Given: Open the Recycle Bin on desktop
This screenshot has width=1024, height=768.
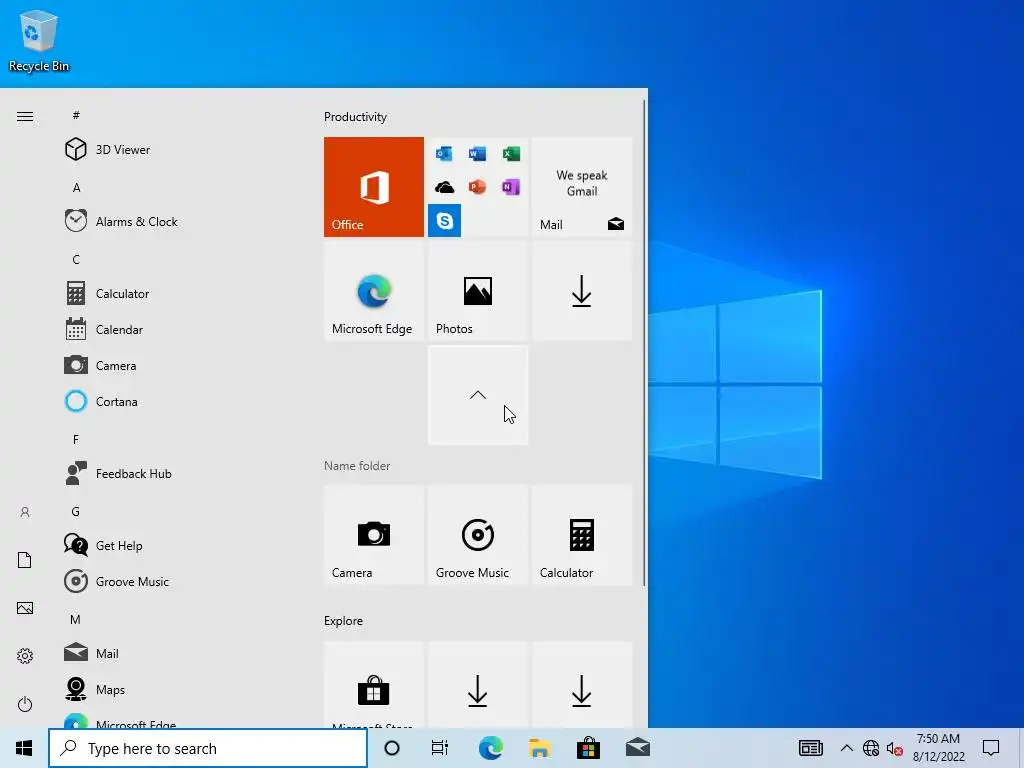Looking at the screenshot, I should pos(39,41).
